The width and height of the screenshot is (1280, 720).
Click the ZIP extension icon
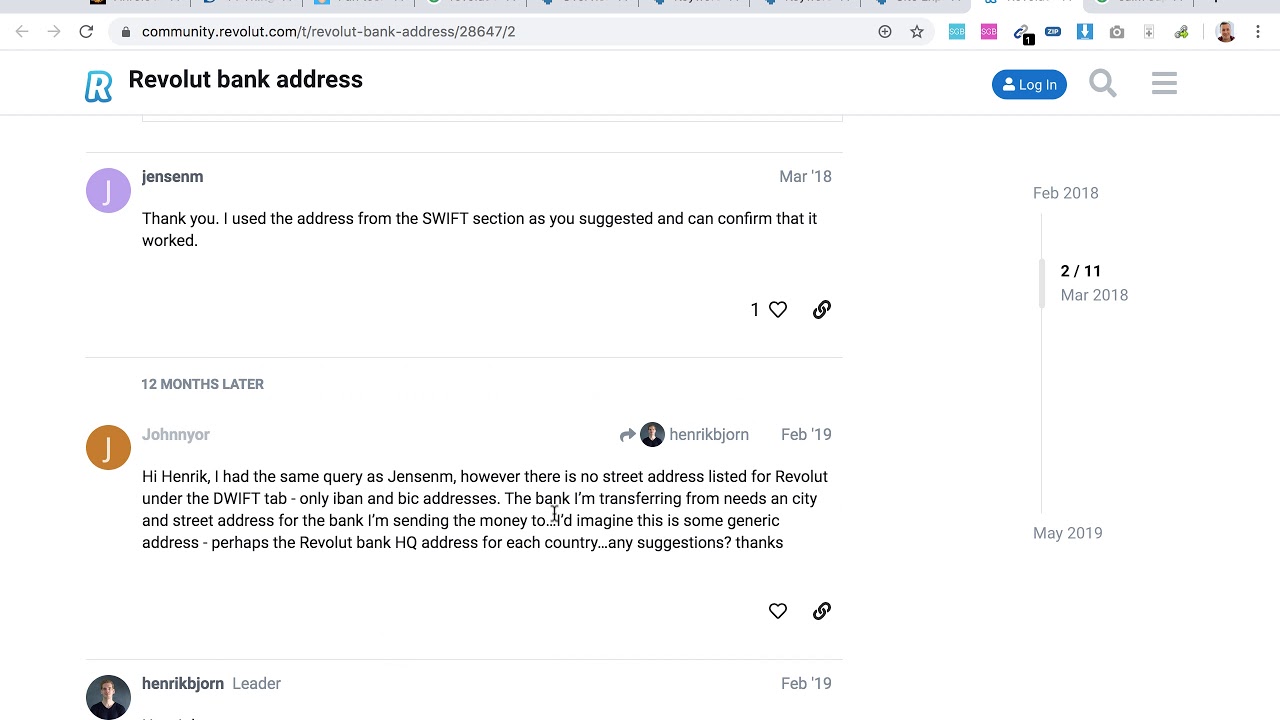pos(1053,32)
